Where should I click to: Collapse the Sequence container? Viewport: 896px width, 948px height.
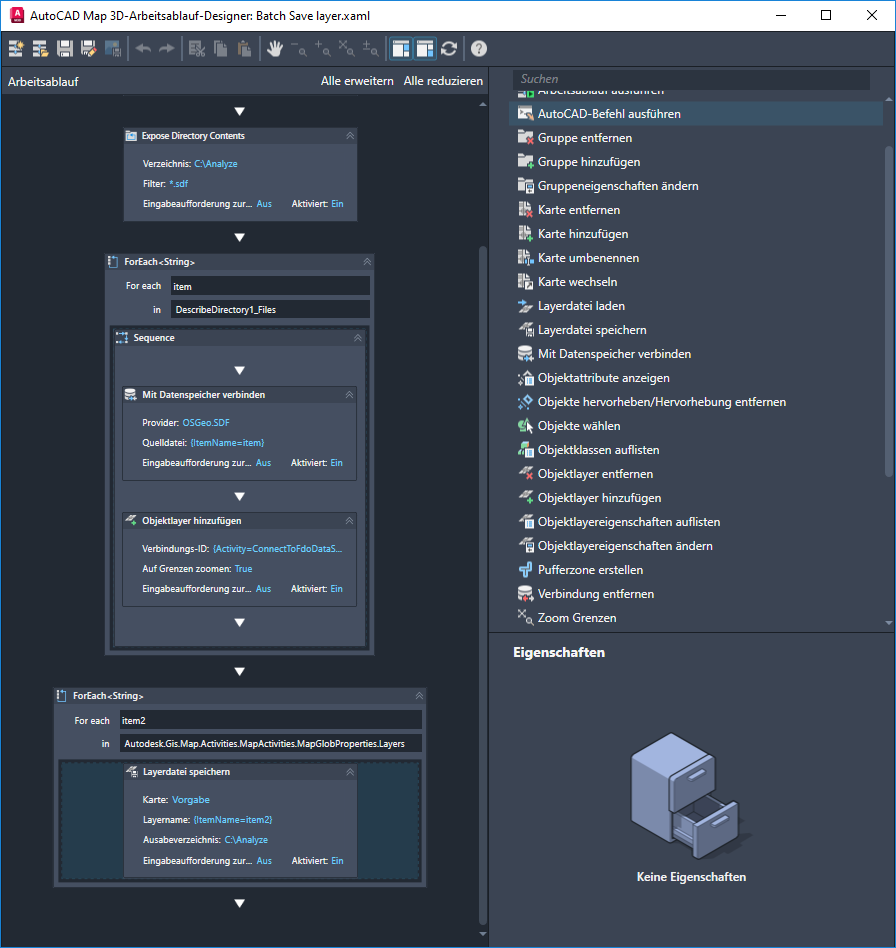358,338
